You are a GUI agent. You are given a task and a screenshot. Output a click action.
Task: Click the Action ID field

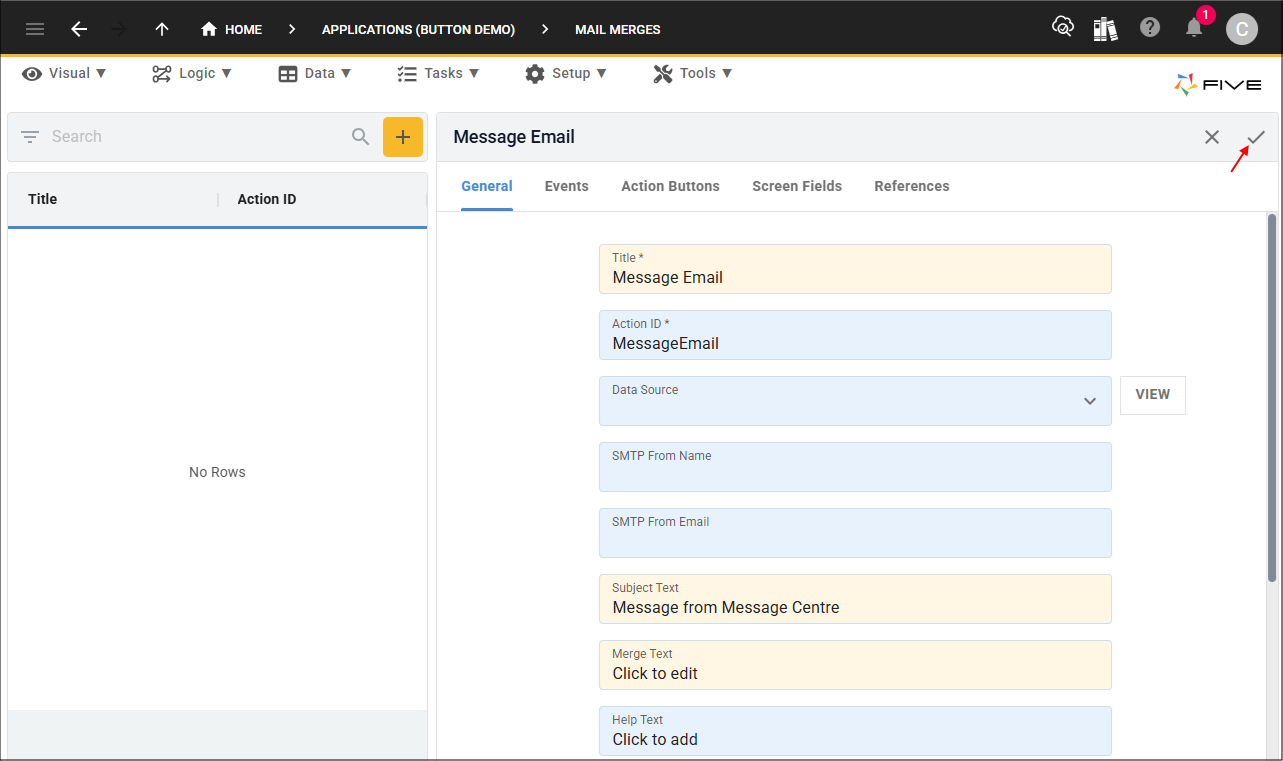855,335
